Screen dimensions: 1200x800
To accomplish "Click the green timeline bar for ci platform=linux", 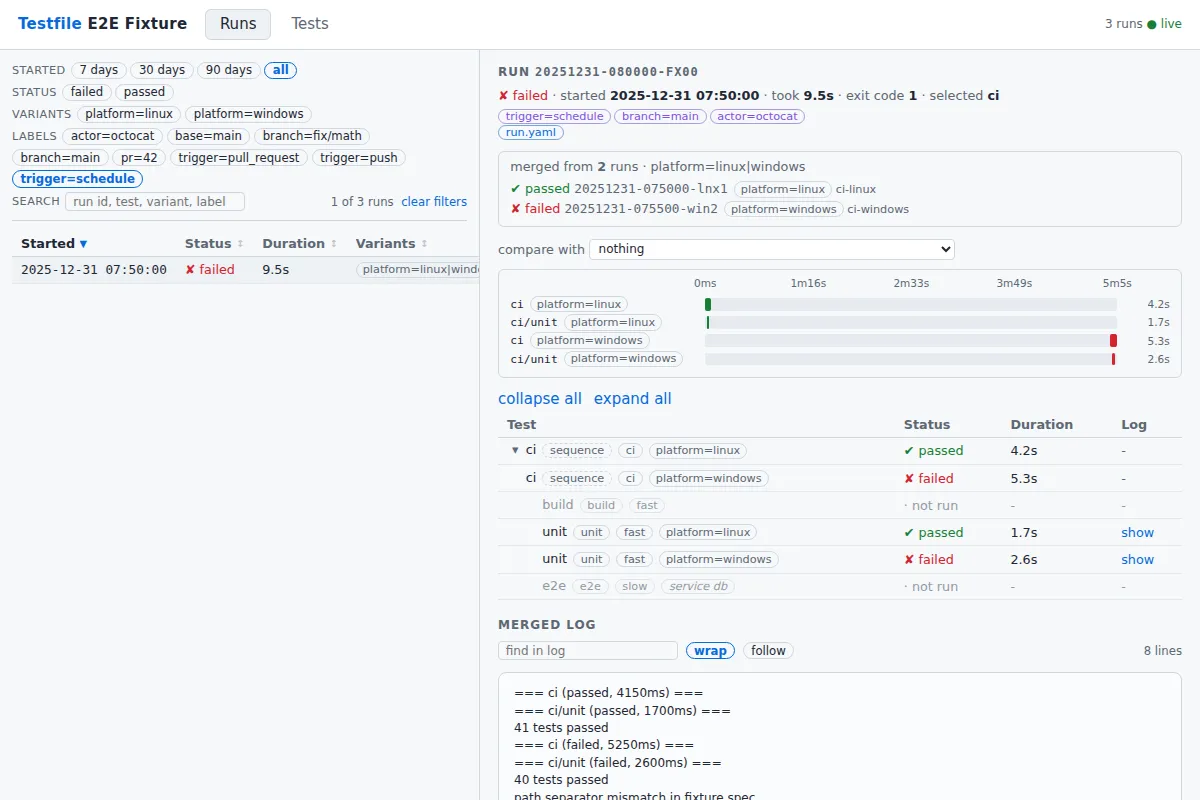I will pos(708,305).
